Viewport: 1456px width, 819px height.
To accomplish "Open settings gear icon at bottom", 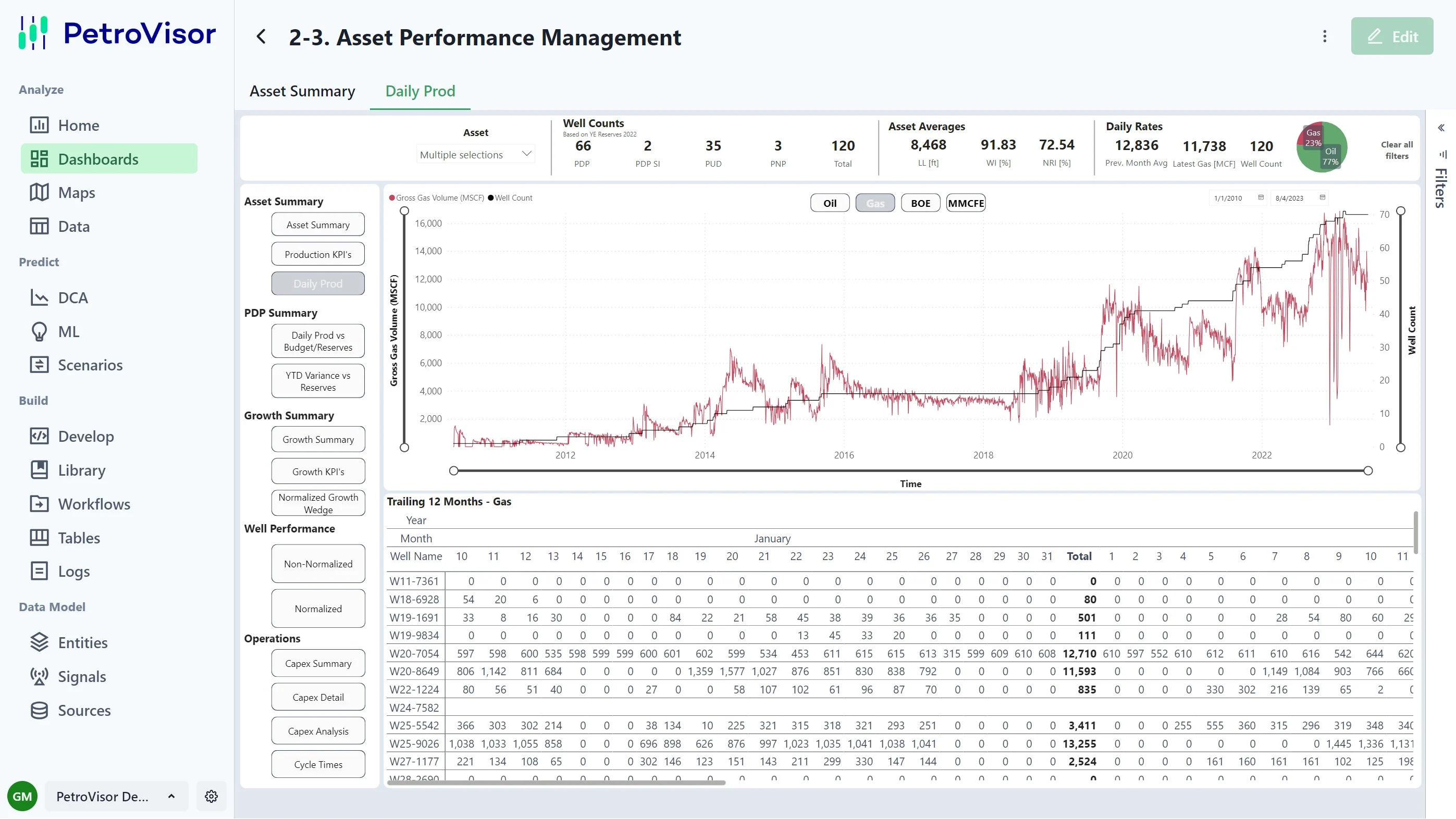I will [212, 797].
